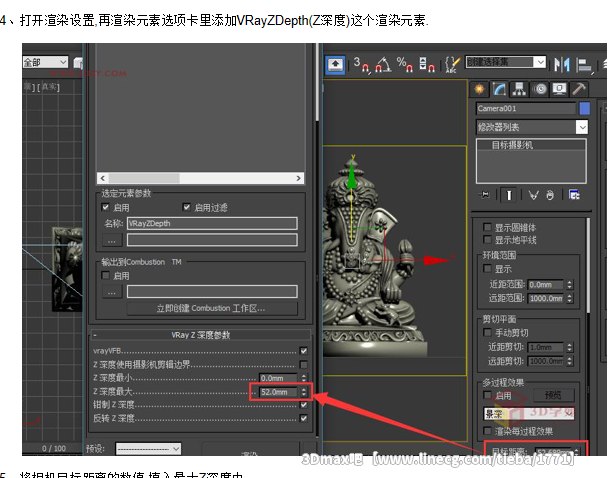Screen dimensions: 614x478
Task: Collapse the VRay Z 深度参数 rollout
Action: [x=200, y=335]
